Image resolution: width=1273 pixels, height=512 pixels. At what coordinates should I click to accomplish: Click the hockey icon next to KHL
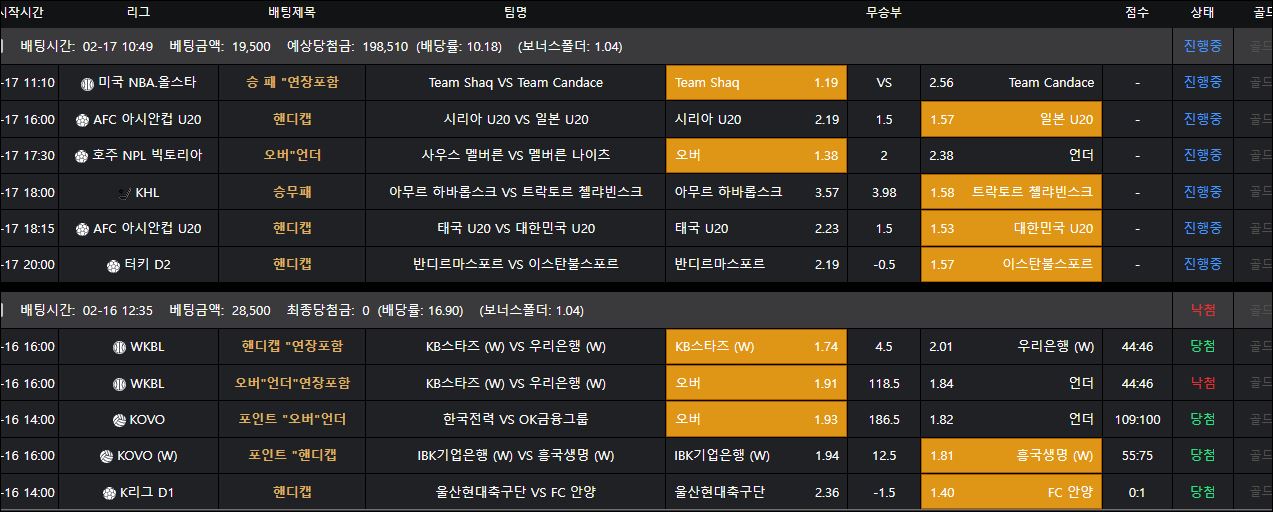123,192
